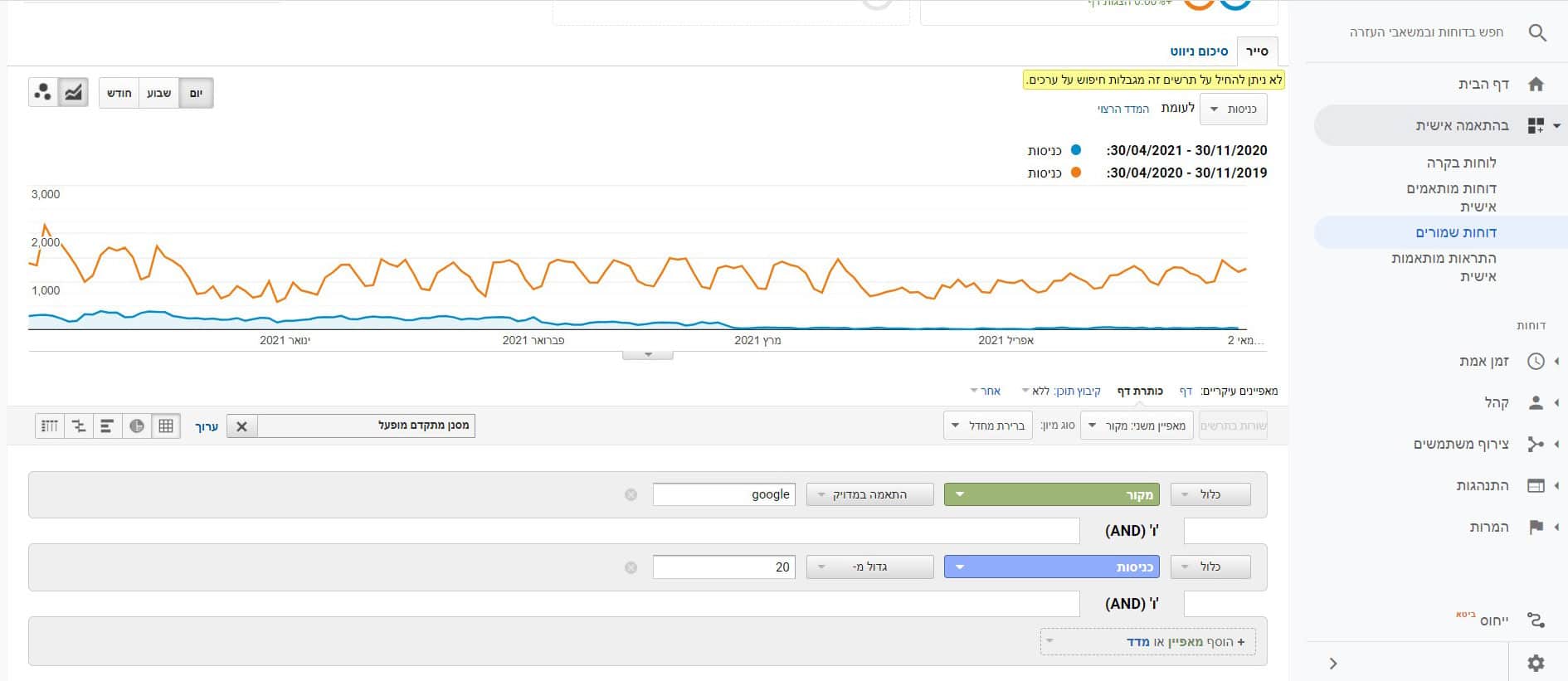
Task: Open the add dimension or metric dropdown
Action: coord(1147,642)
